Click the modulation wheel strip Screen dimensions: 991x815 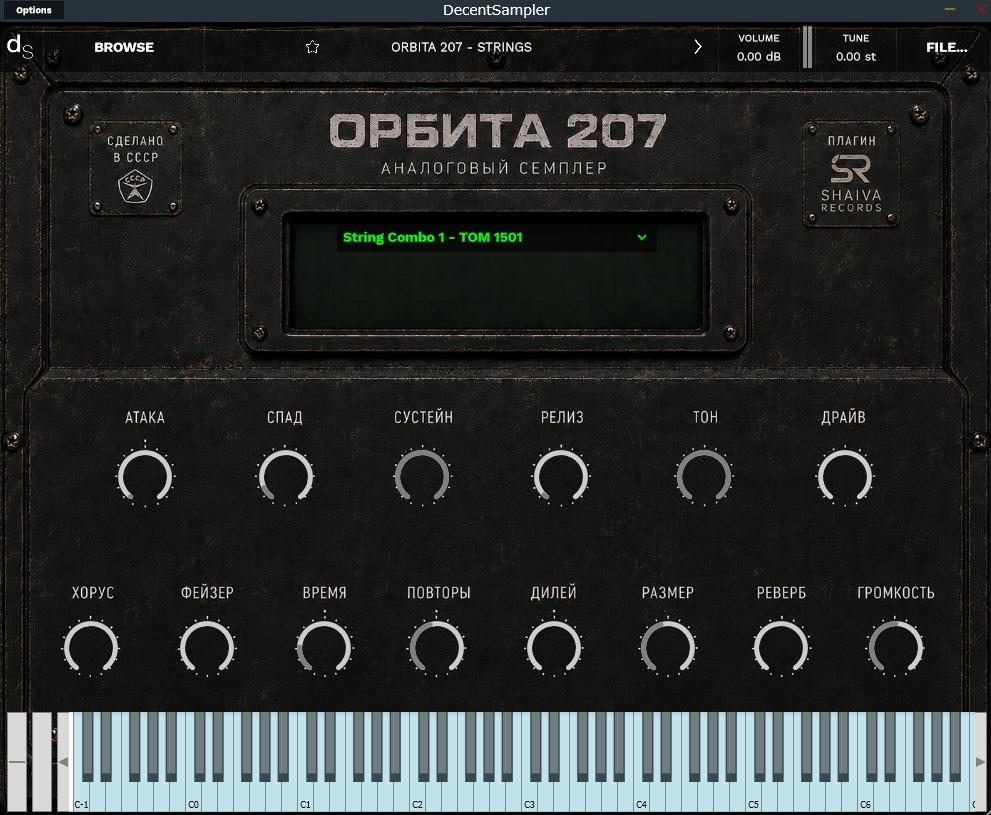pyautogui.click(x=42, y=762)
